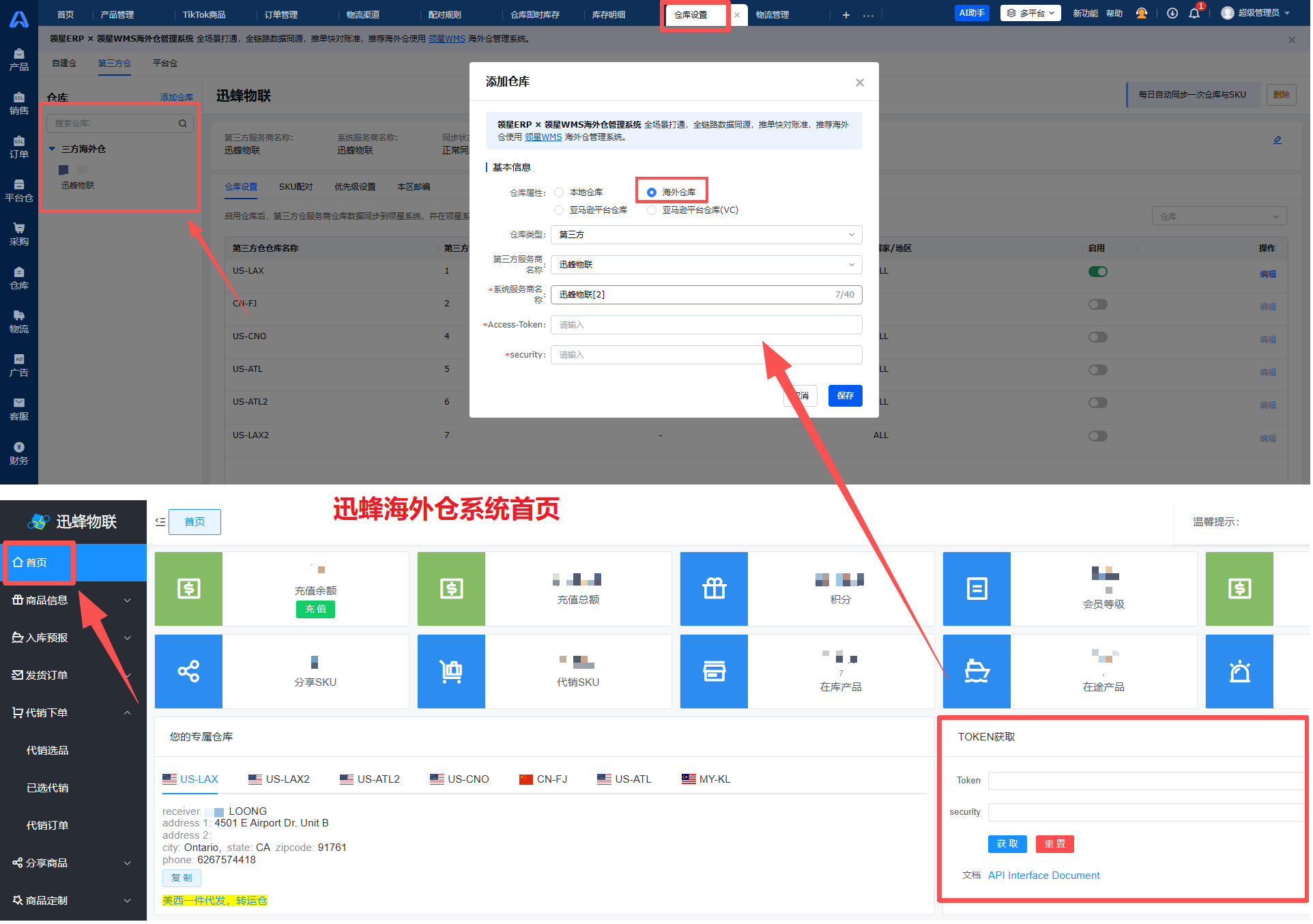Switch to the 物流管理 top tab

pos(773,14)
